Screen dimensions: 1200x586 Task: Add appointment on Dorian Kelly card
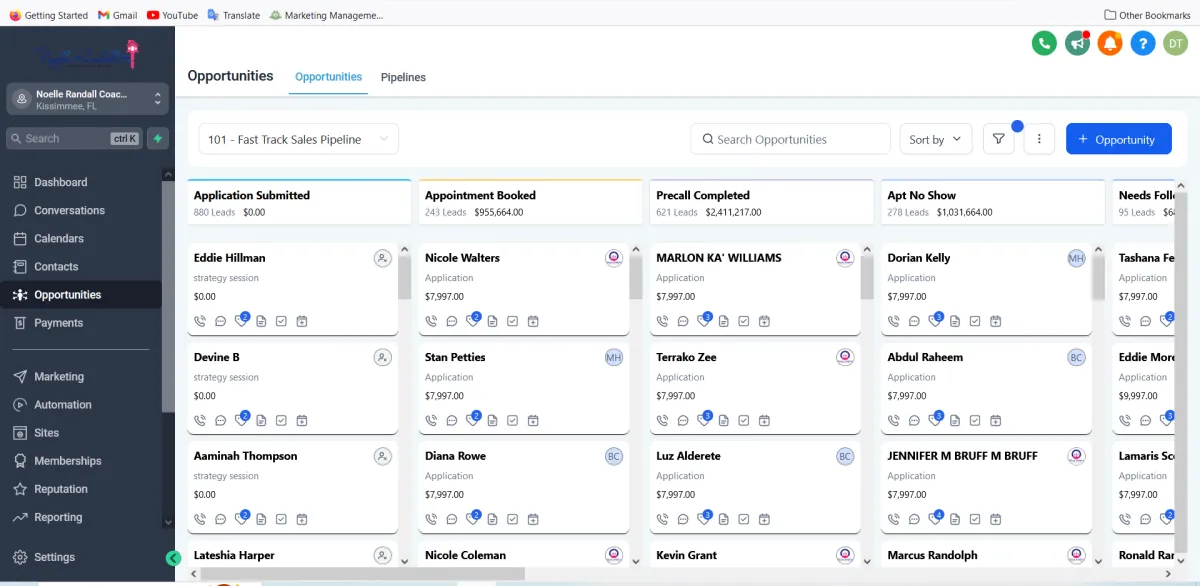[996, 321]
